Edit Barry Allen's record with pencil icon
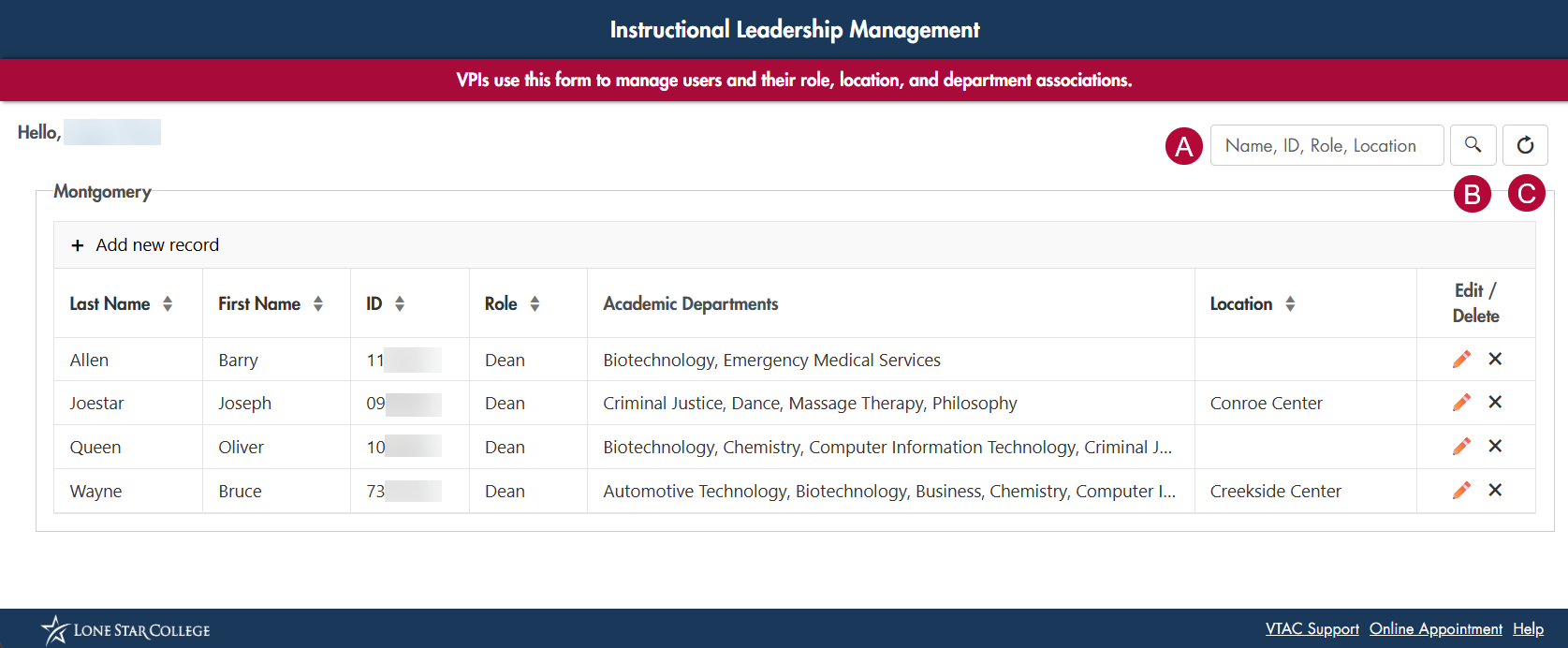1568x648 pixels. tap(1461, 360)
